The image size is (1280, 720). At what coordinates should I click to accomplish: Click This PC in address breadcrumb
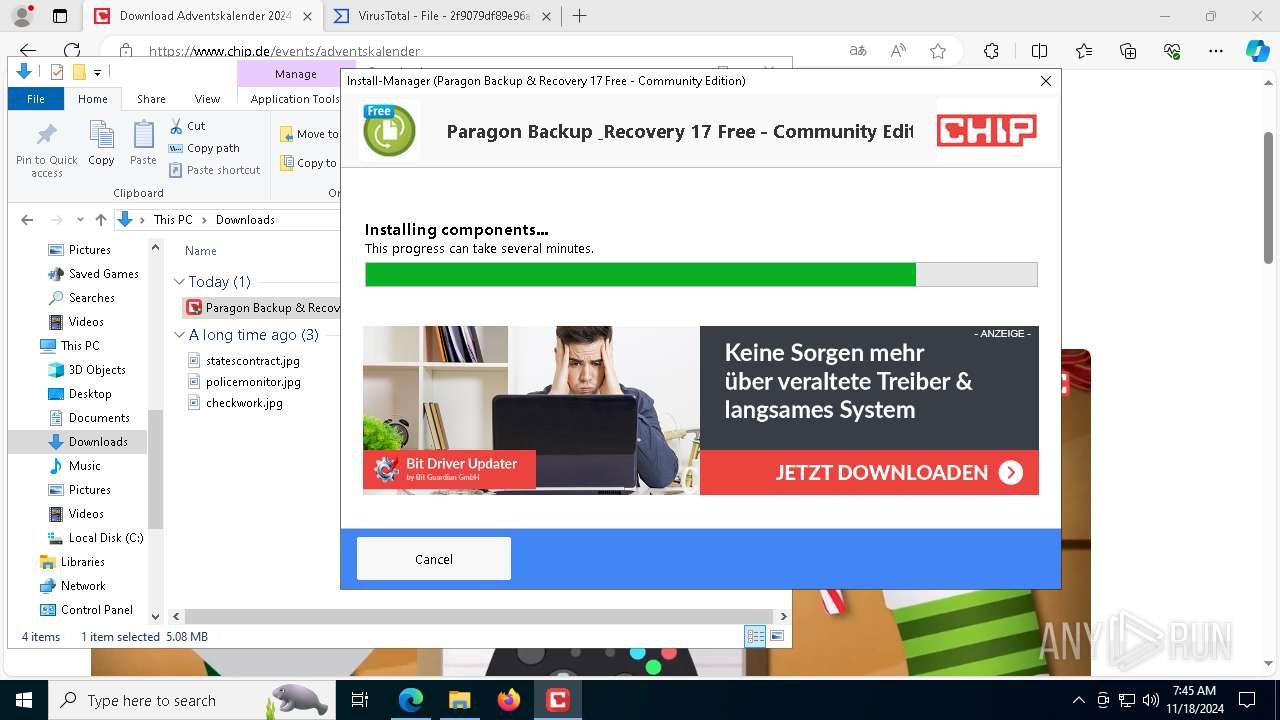tap(172, 220)
